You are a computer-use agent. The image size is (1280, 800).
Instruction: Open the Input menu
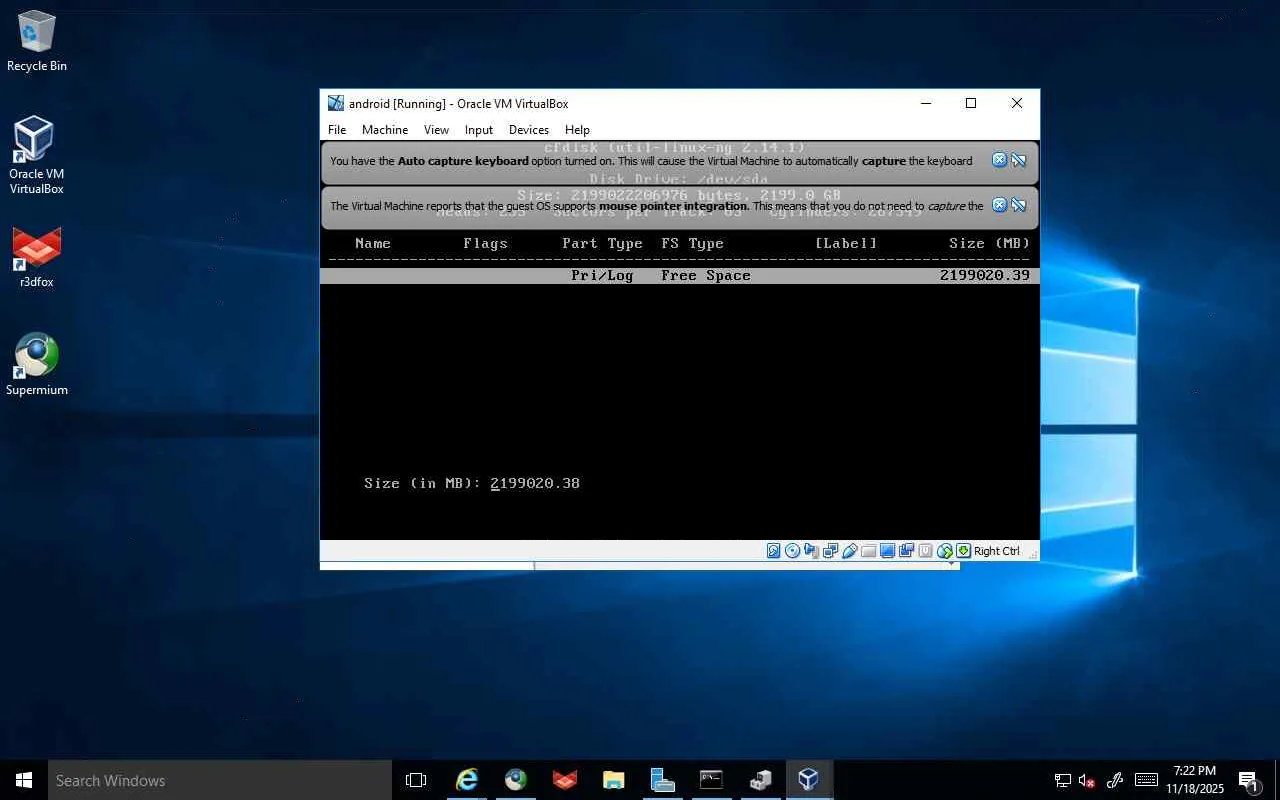[479, 130]
